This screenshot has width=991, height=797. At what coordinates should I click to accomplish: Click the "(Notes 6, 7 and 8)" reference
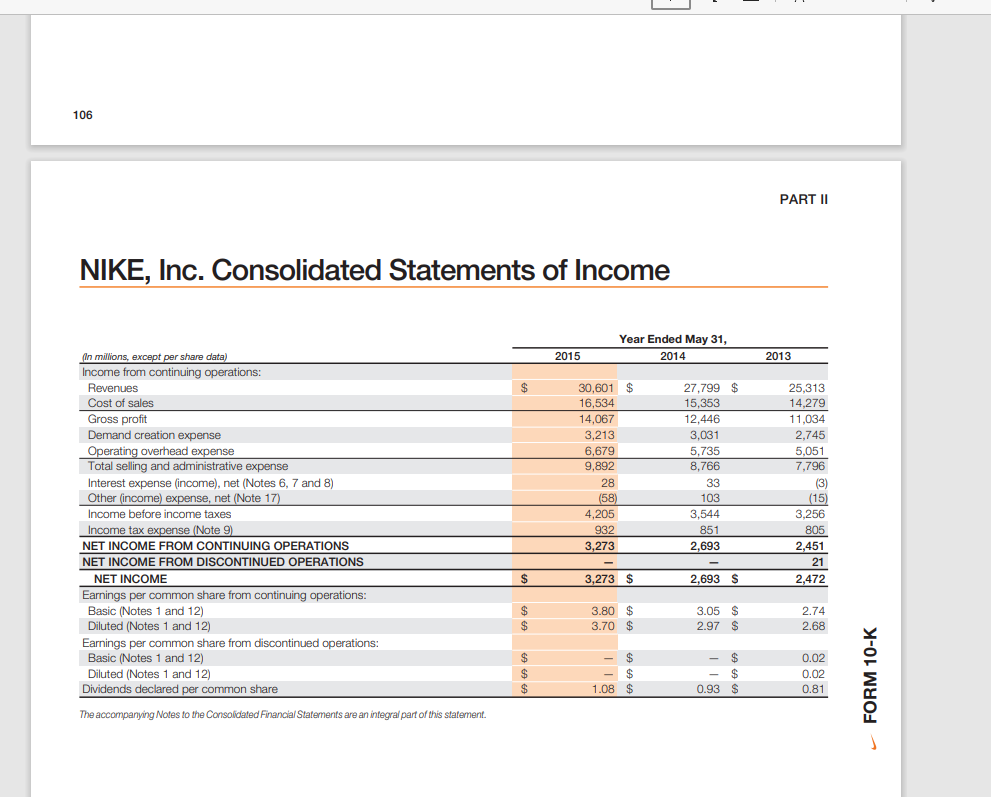point(286,482)
